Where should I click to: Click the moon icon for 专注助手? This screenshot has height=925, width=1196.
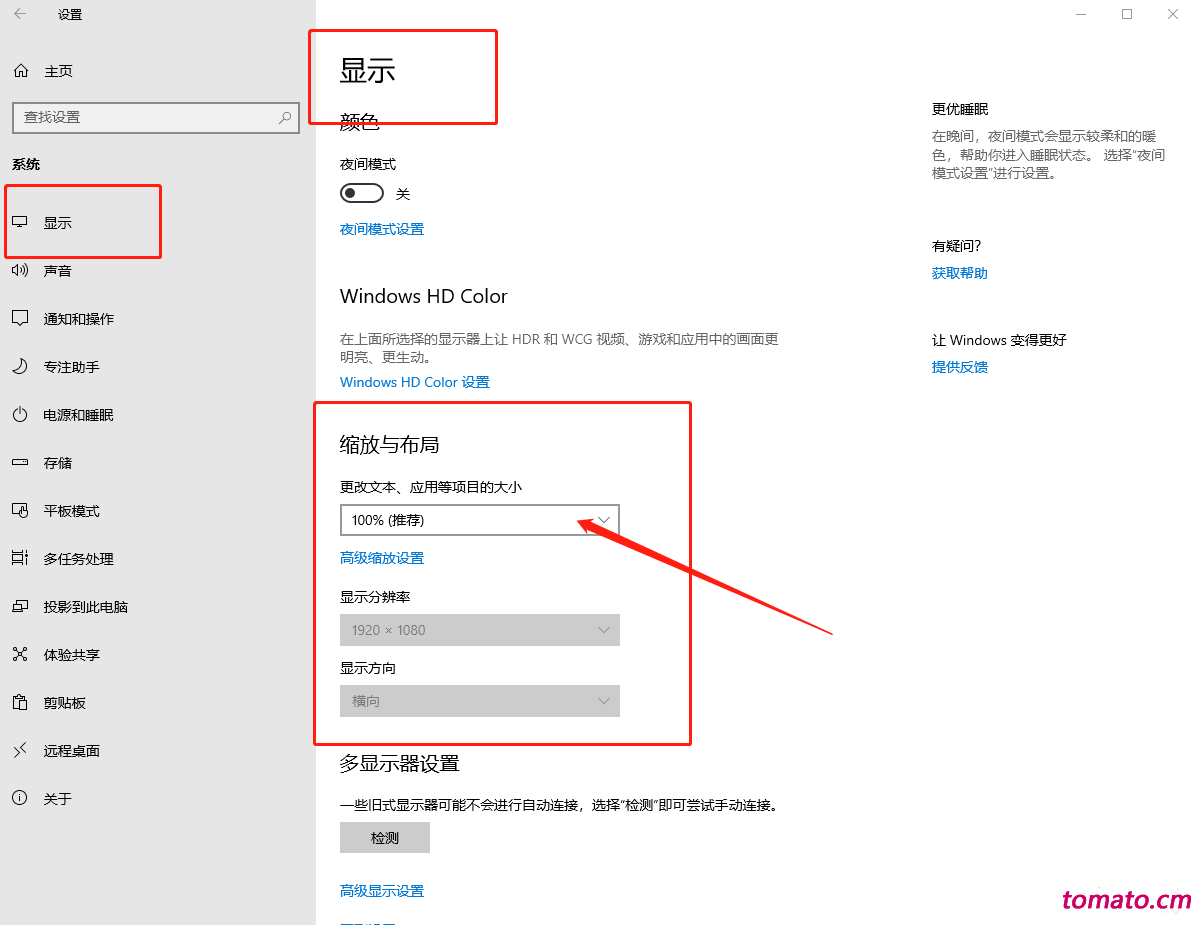[x=20, y=366]
